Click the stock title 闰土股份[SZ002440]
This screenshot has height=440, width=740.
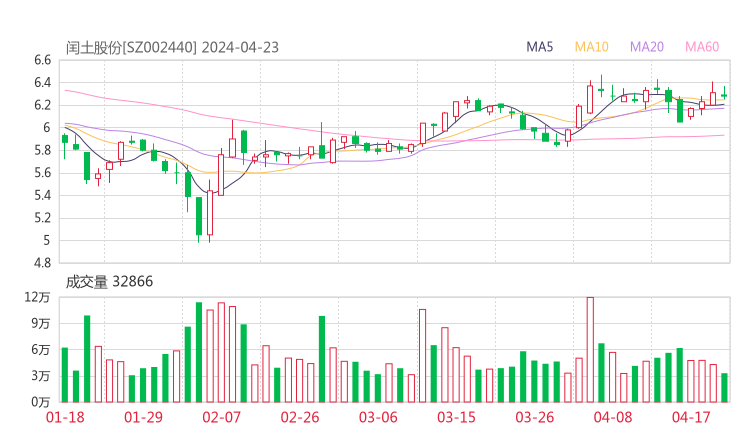[131, 48]
